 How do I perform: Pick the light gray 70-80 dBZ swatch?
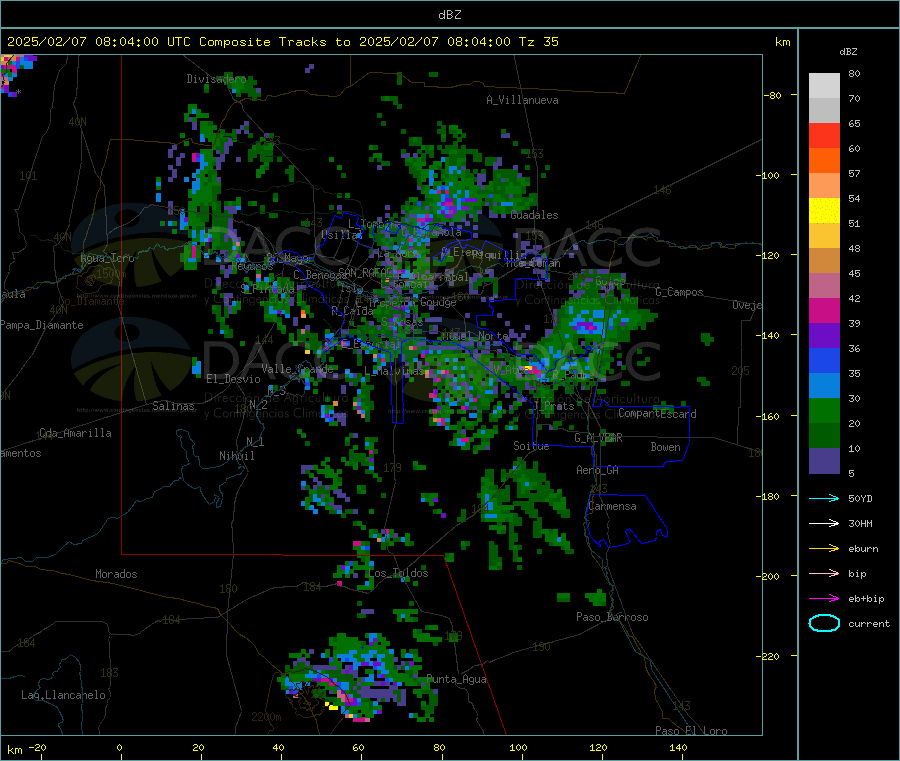click(x=824, y=86)
